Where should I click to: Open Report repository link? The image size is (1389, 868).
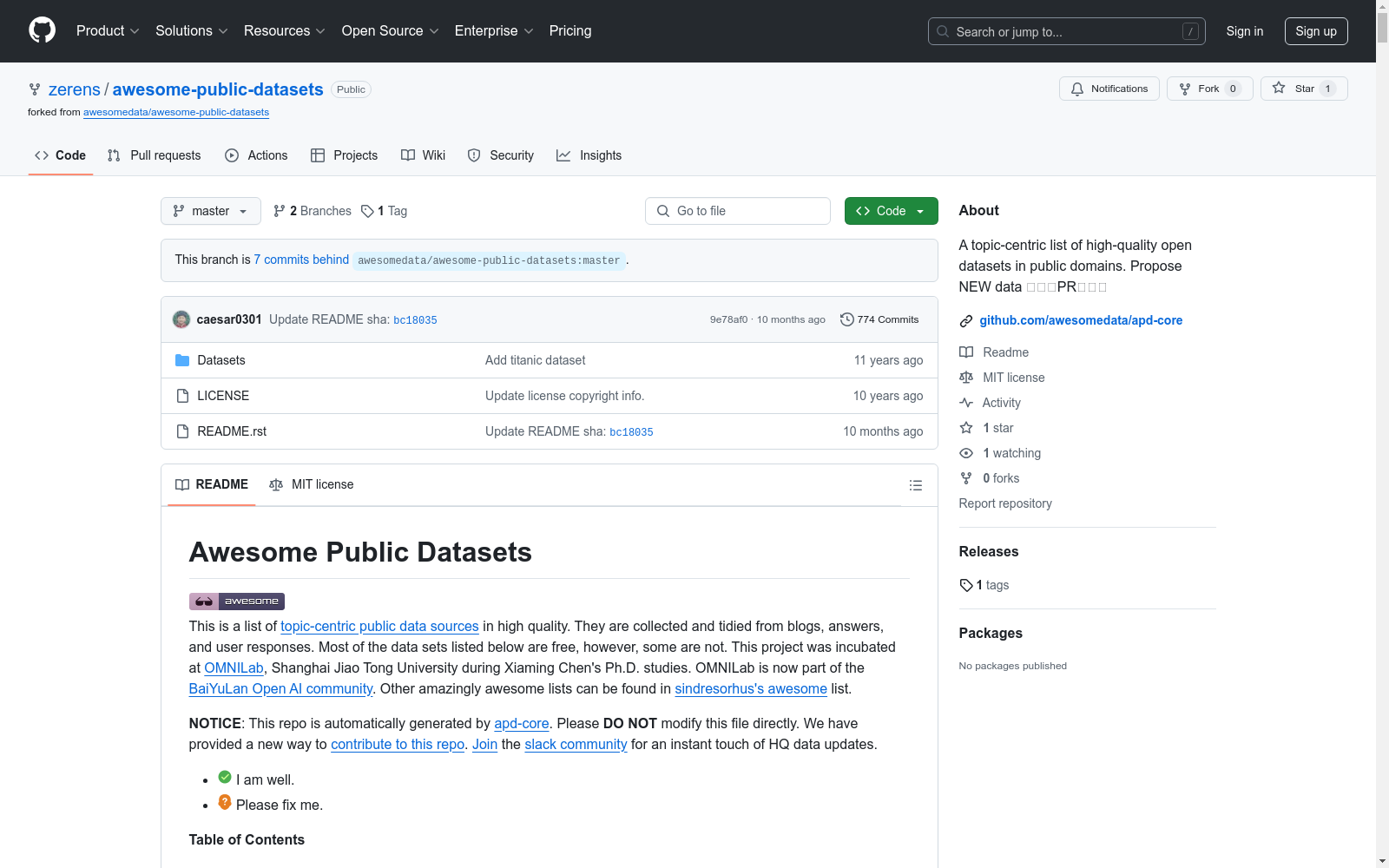(1005, 503)
